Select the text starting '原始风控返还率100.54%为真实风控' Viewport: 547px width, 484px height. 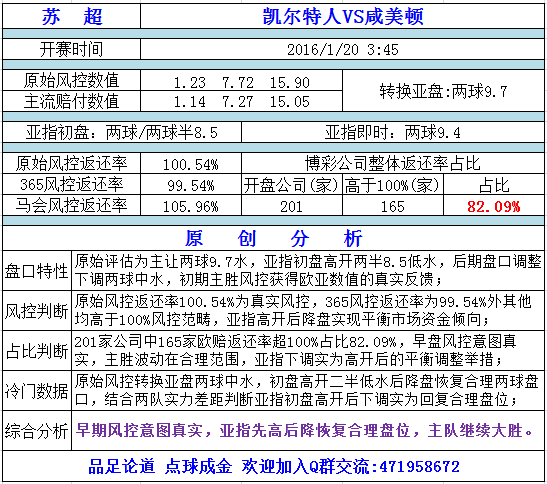(x=303, y=310)
